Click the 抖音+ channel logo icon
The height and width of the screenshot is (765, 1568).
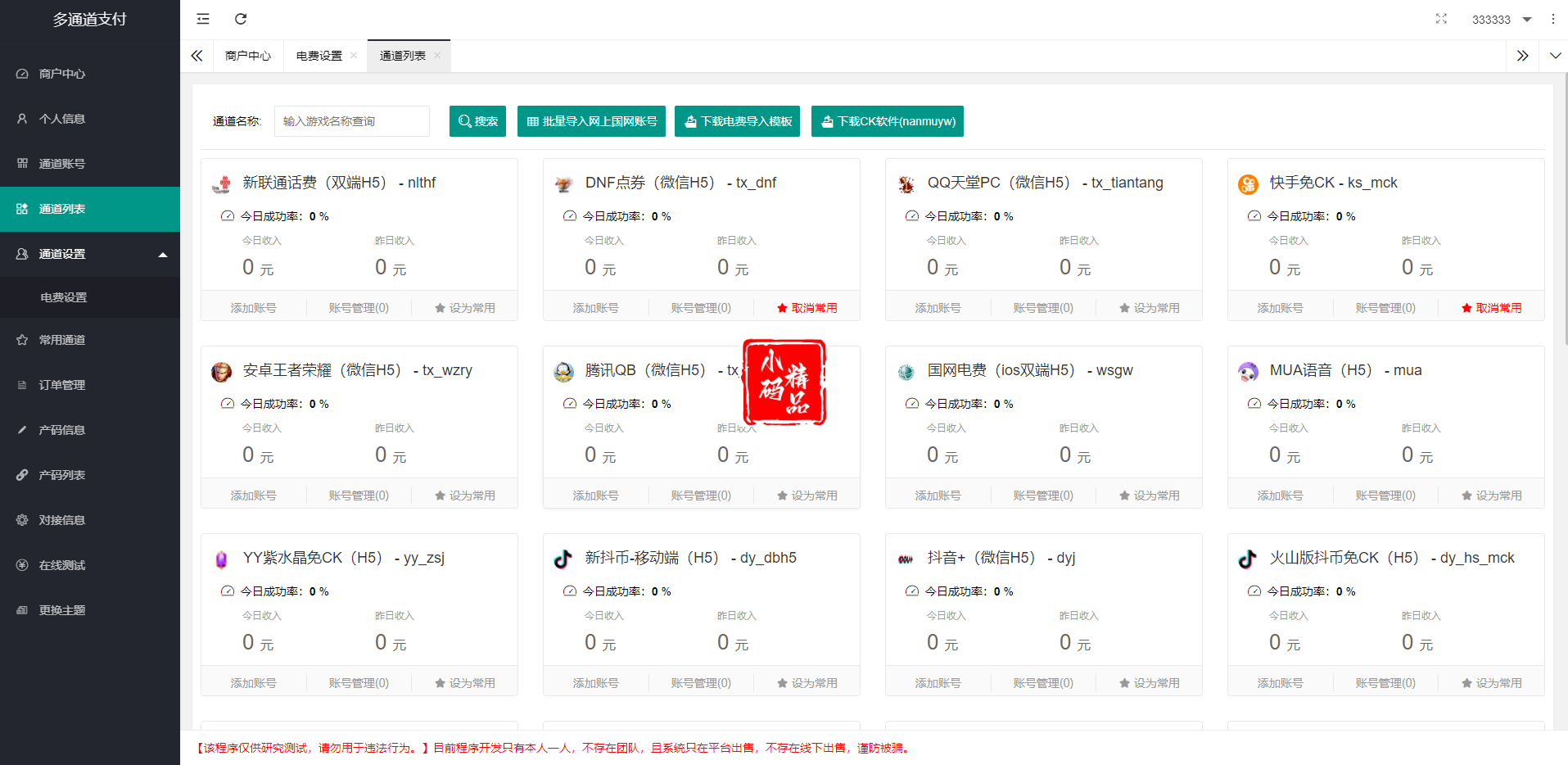[906, 559]
